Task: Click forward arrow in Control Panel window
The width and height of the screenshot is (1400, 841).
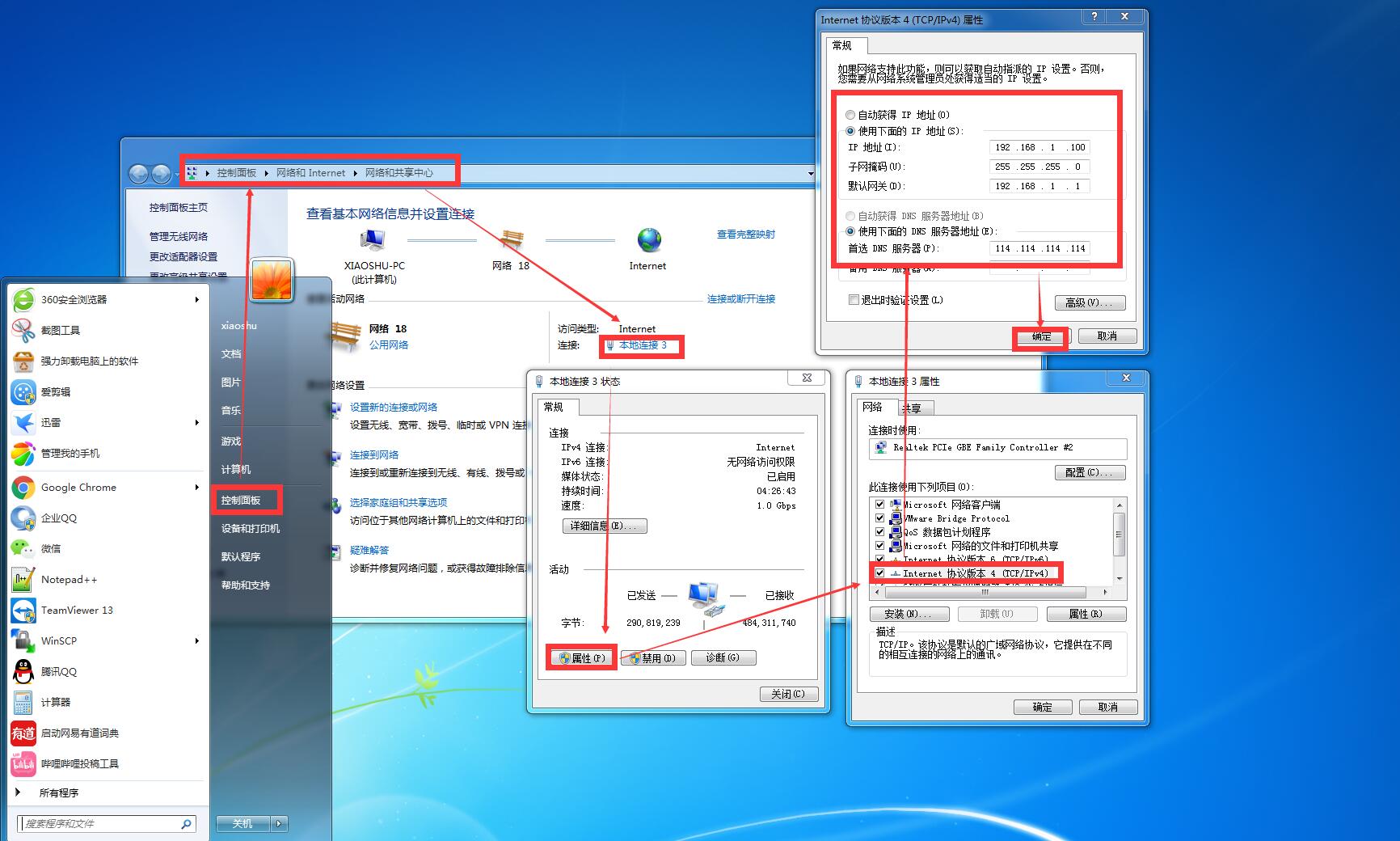Action: (161, 173)
